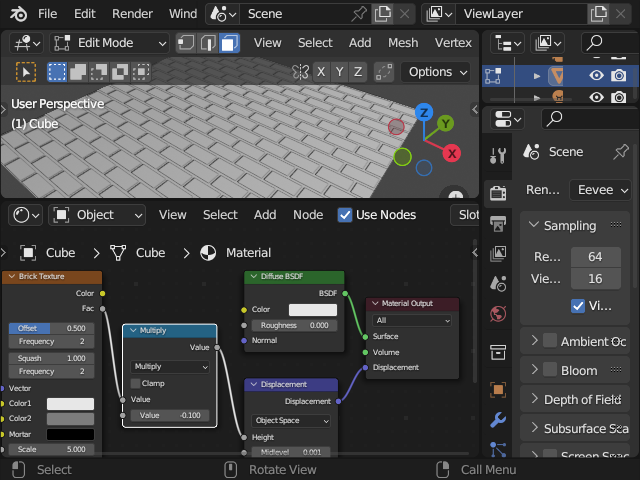Click the Render samples field showing 64

(595, 257)
